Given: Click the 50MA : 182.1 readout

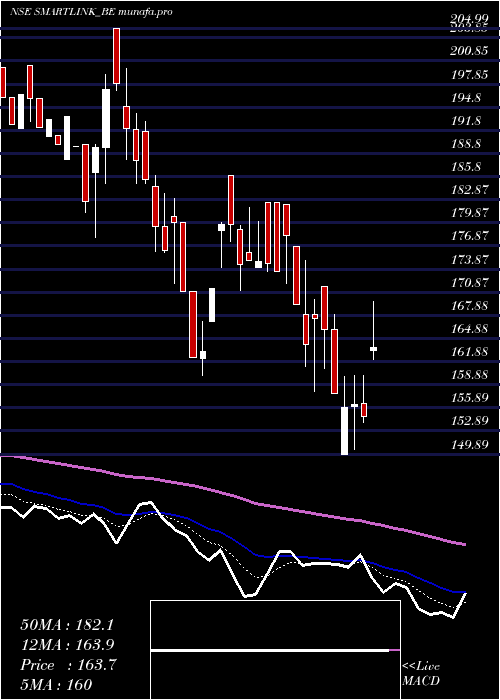Looking at the screenshot, I should (67, 625).
